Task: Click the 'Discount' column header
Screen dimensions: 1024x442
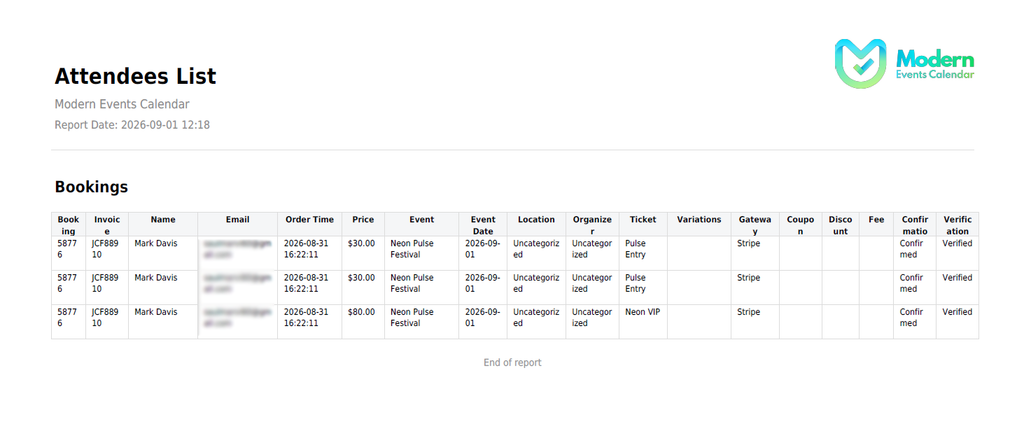Action: tap(840, 225)
